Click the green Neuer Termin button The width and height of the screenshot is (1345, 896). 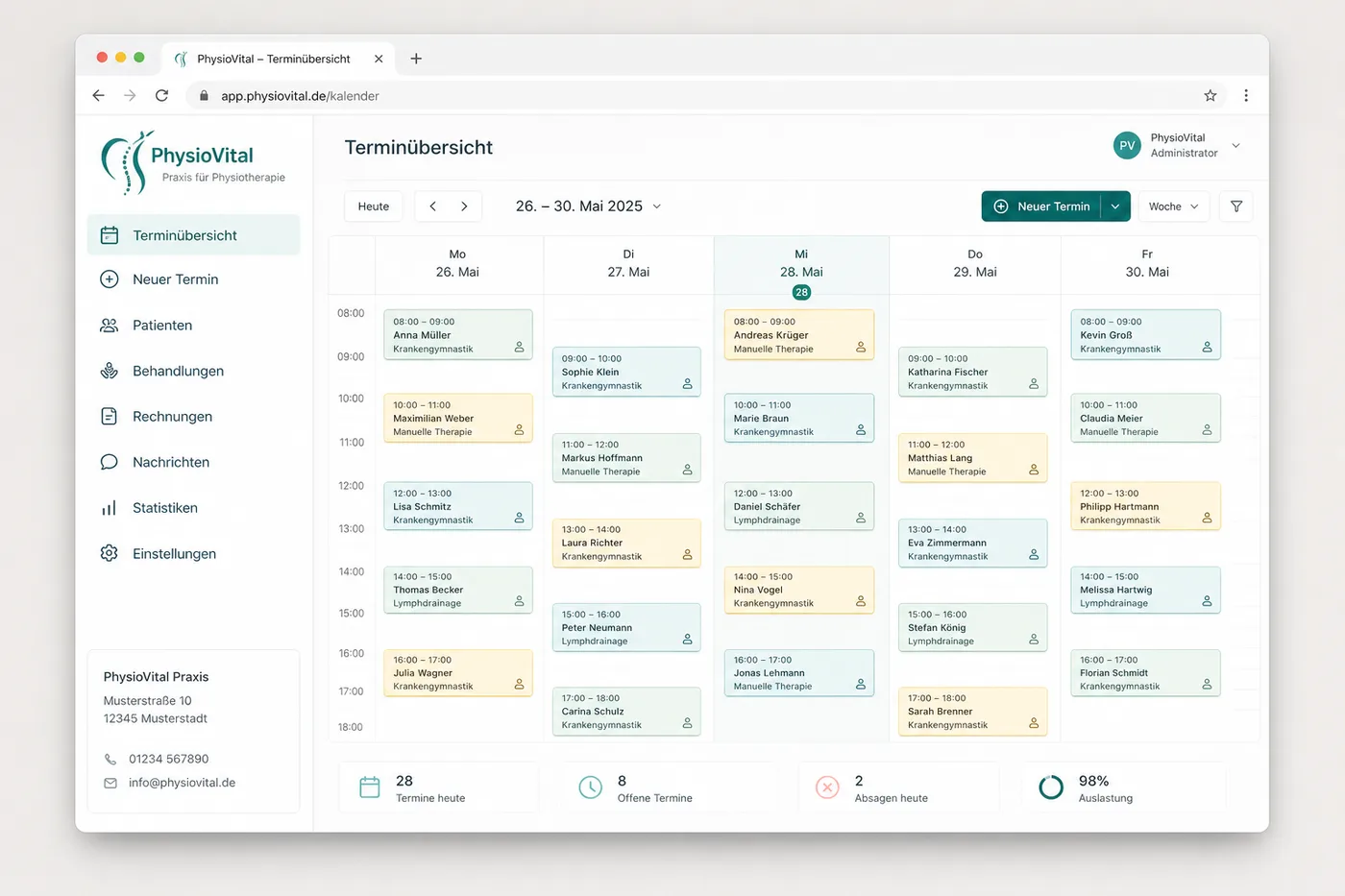pos(1041,206)
